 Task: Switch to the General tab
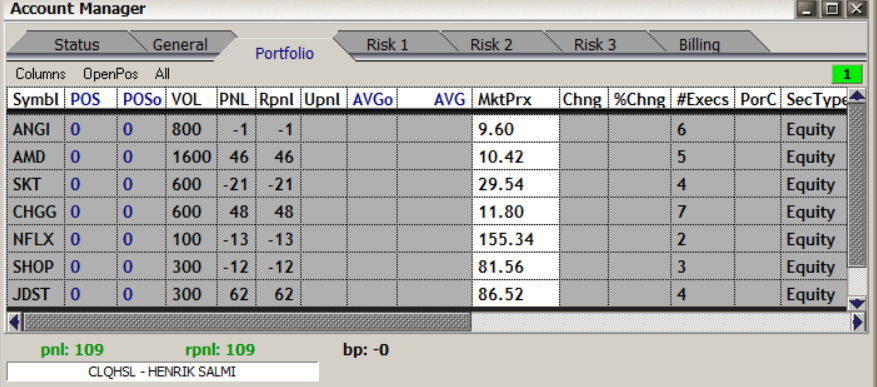[x=180, y=45]
